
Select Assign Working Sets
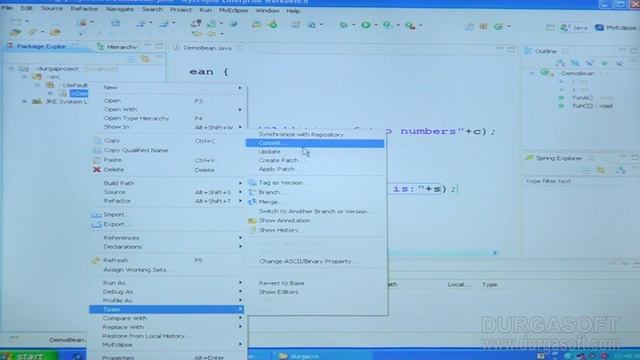(x=138, y=270)
